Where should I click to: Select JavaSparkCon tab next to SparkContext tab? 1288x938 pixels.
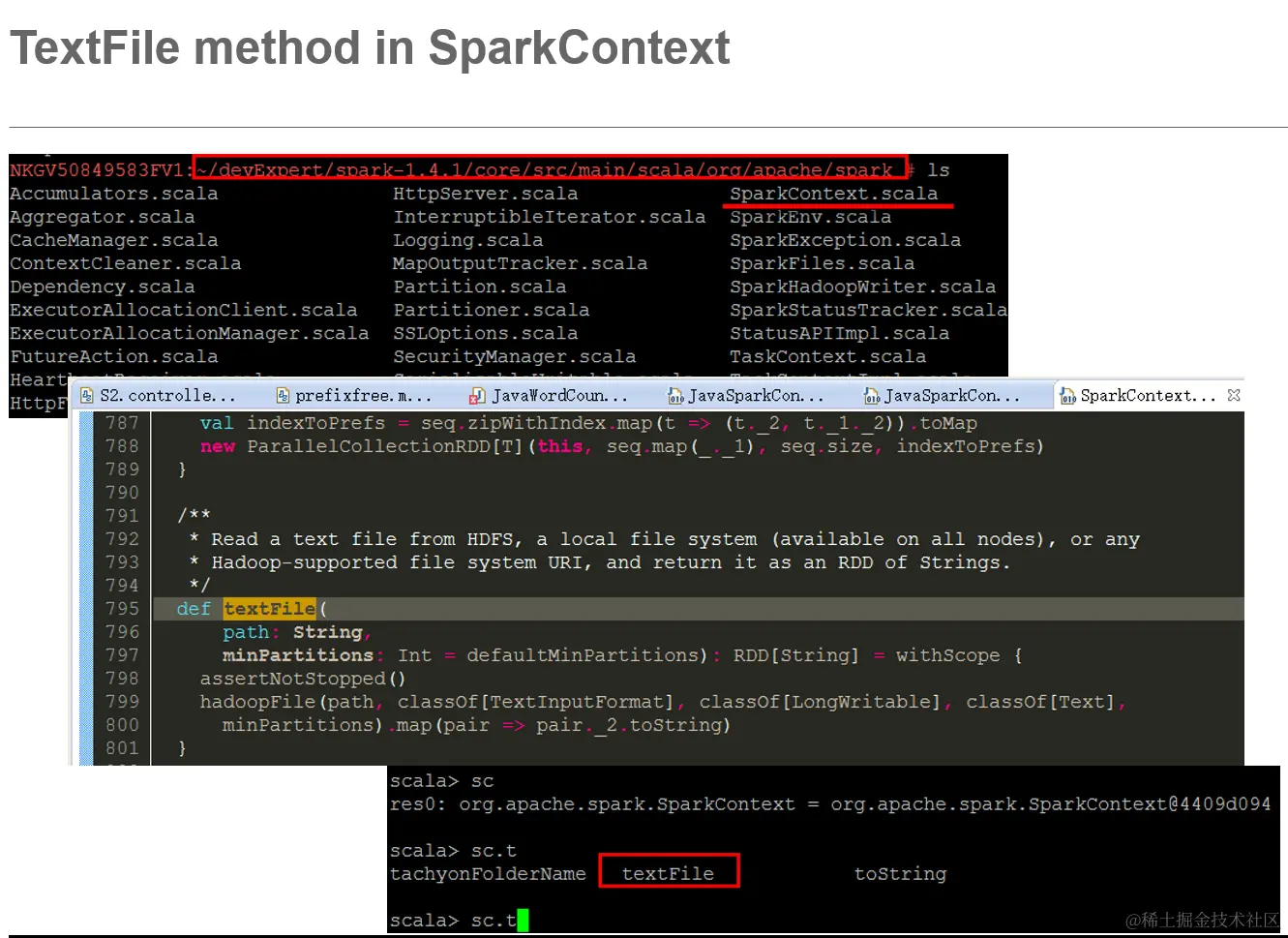[943, 395]
